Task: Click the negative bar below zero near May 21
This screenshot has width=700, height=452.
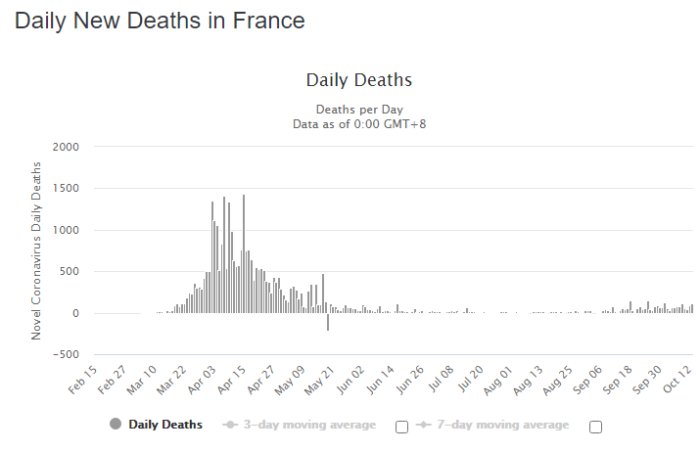Action: click(x=328, y=322)
